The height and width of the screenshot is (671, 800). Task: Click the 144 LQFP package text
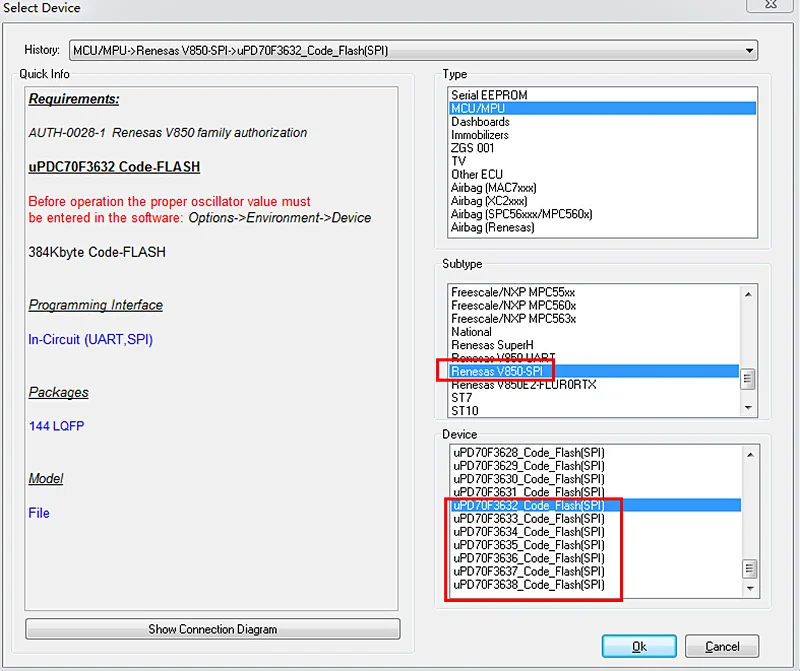[x=57, y=426]
